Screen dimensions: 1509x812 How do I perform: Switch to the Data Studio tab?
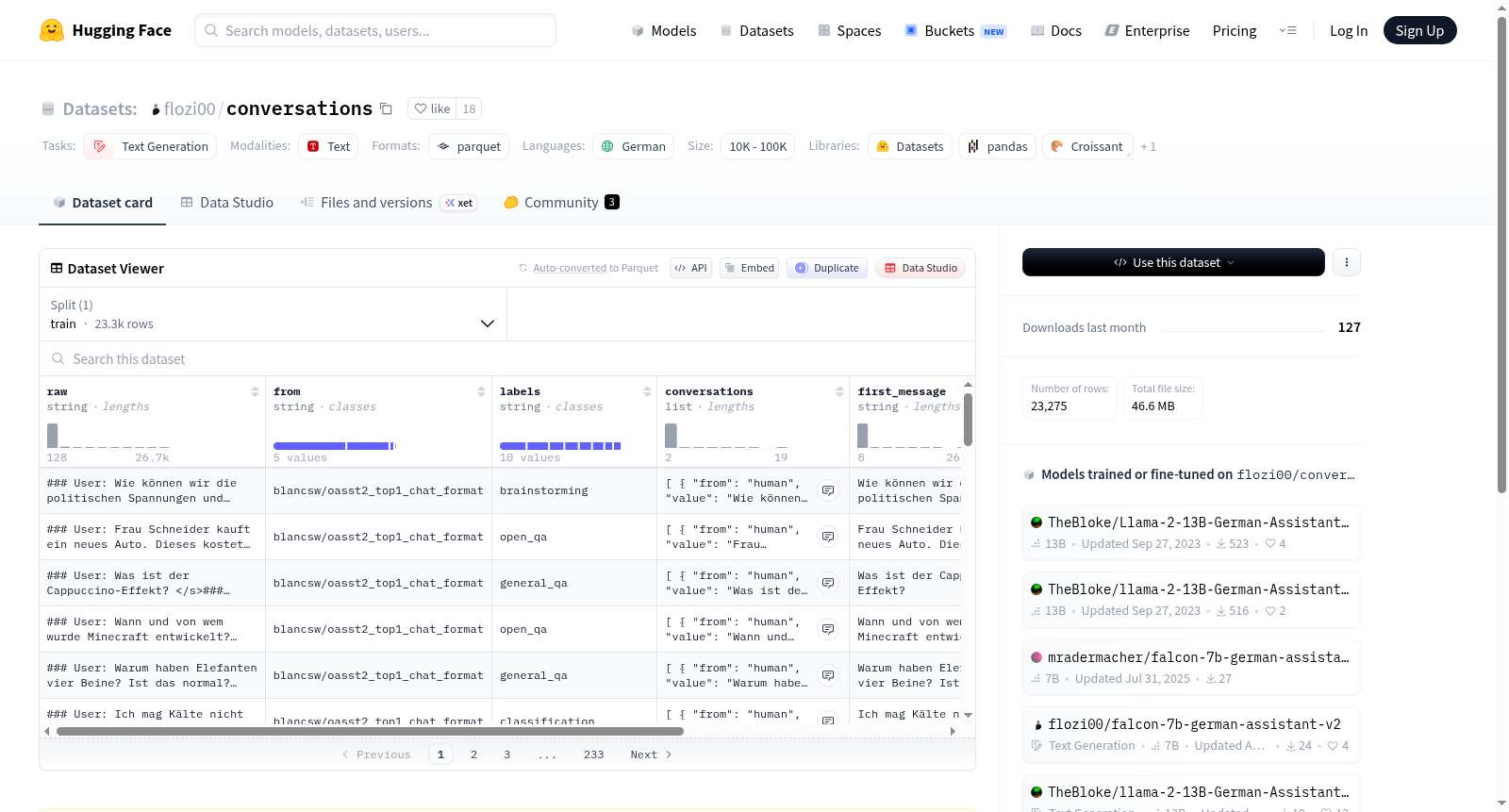click(x=226, y=202)
